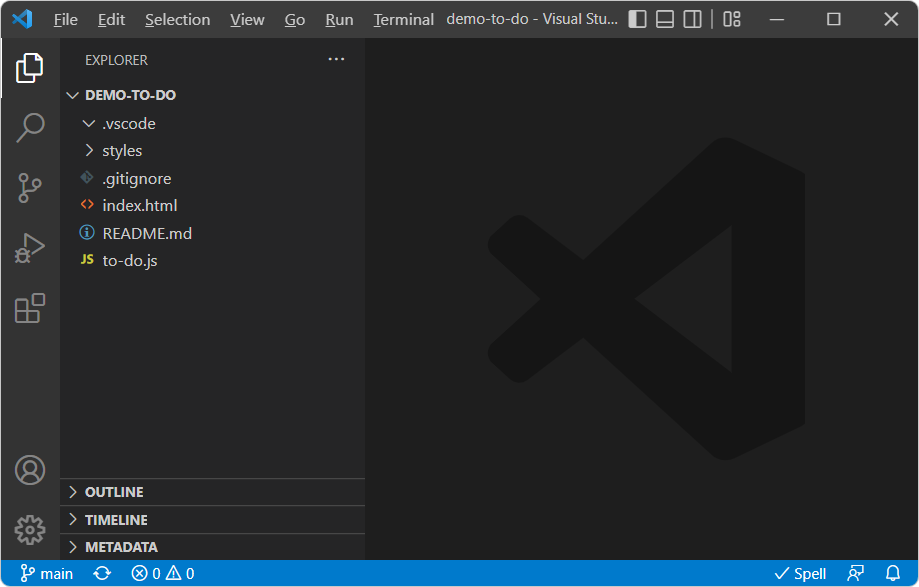Screen dimensions: 919x587
Task: Open the Run and Debug view
Action: [30, 248]
